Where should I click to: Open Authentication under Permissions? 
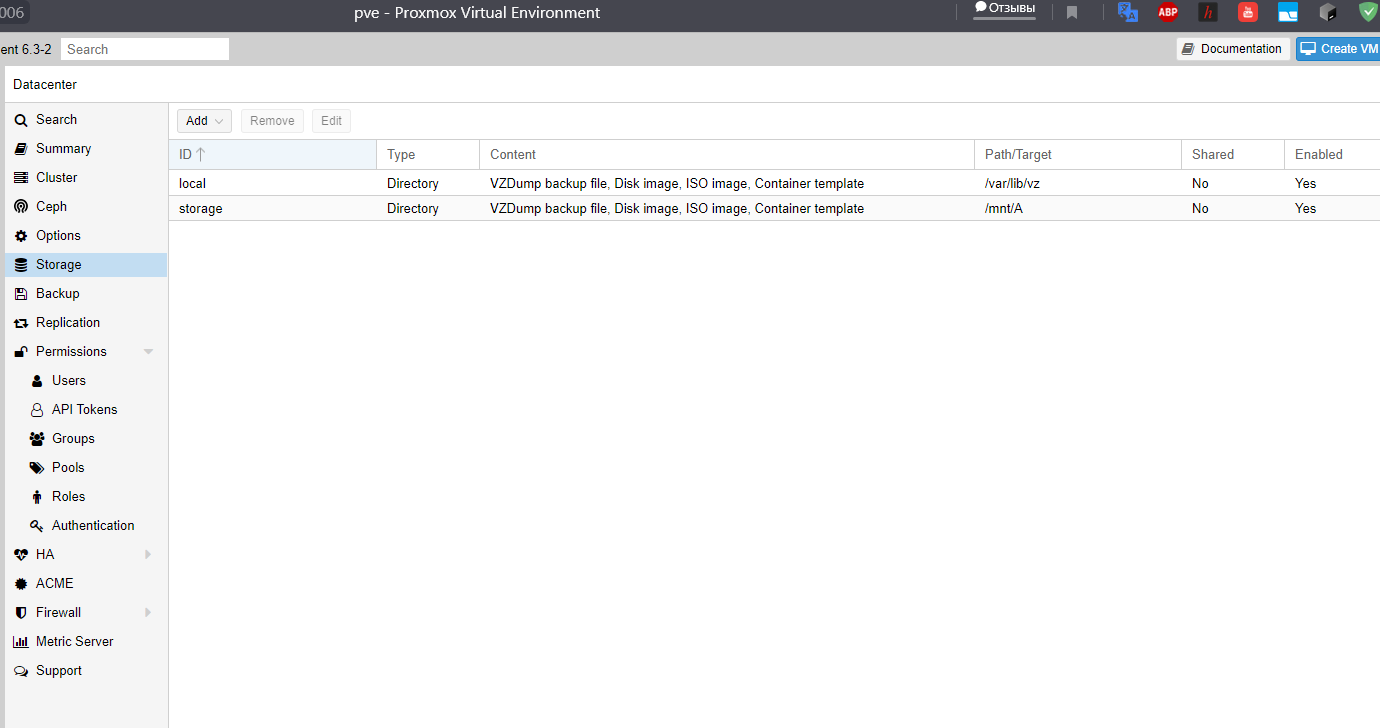(x=93, y=526)
